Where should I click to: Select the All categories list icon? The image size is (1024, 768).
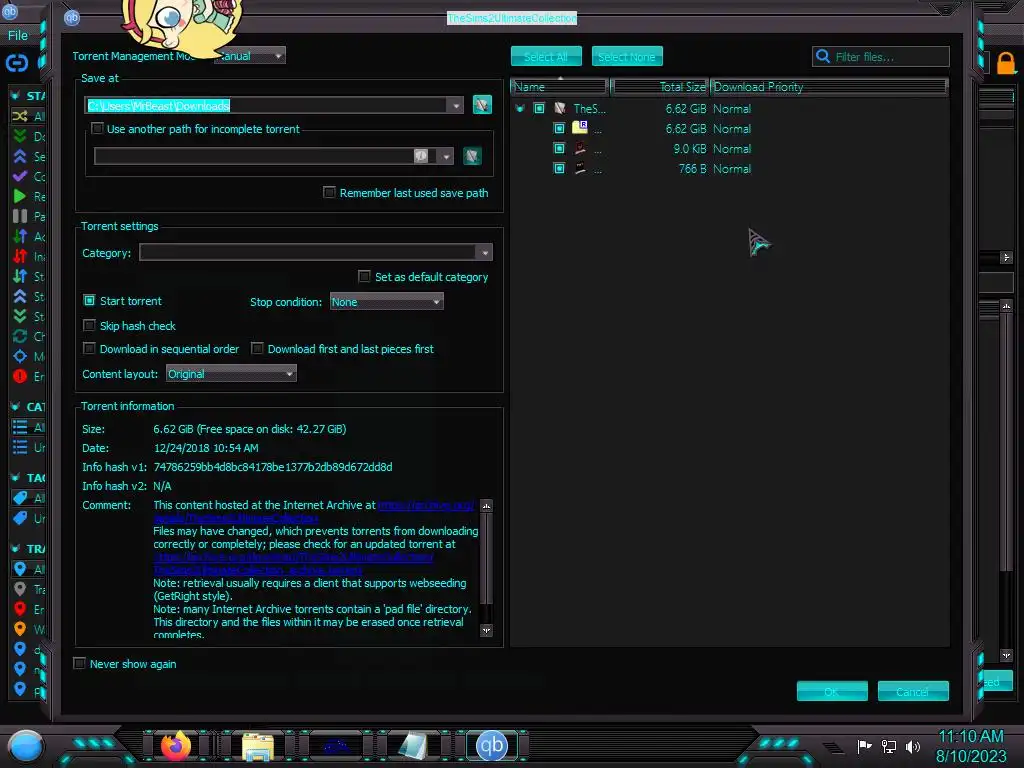(20, 427)
